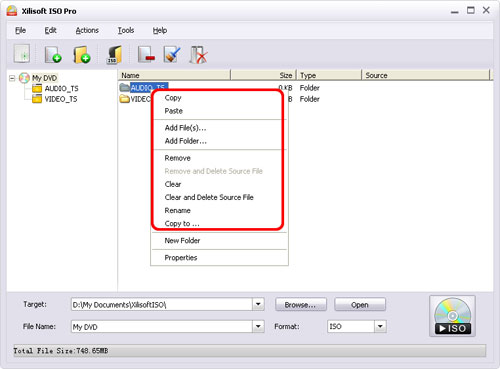The height and width of the screenshot is (369, 500).
Task: Click the Open button
Action: (x=360, y=305)
